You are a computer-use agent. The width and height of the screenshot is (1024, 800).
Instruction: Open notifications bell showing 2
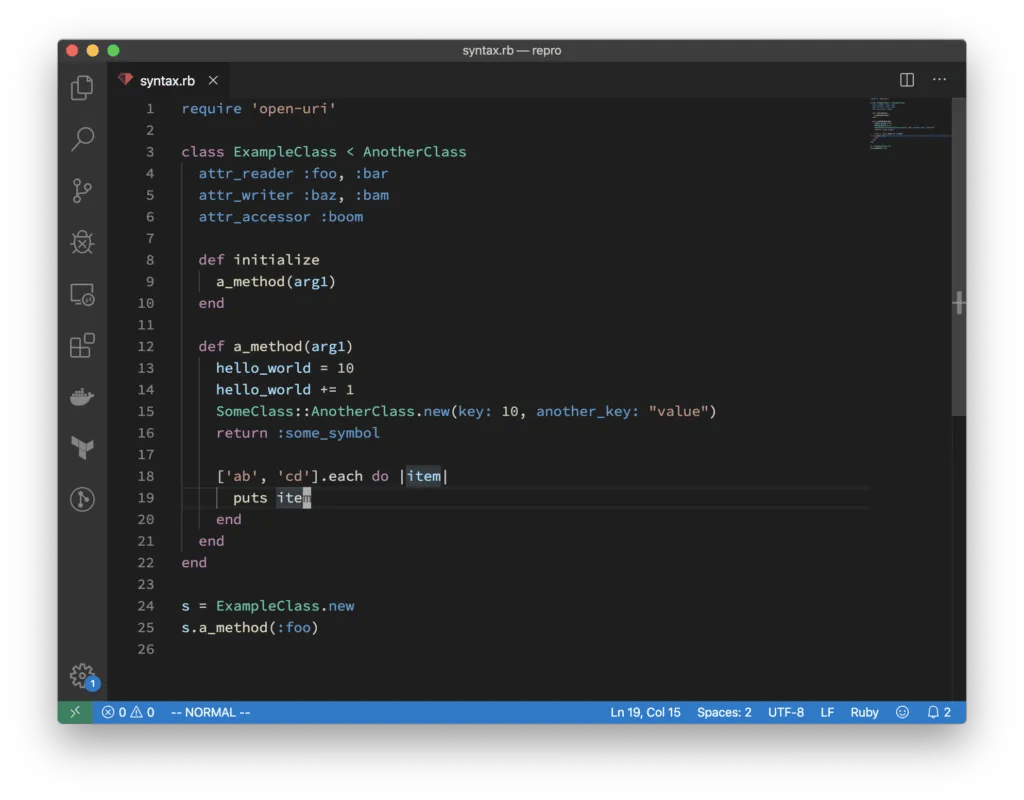pyautogui.click(x=939, y=712)
